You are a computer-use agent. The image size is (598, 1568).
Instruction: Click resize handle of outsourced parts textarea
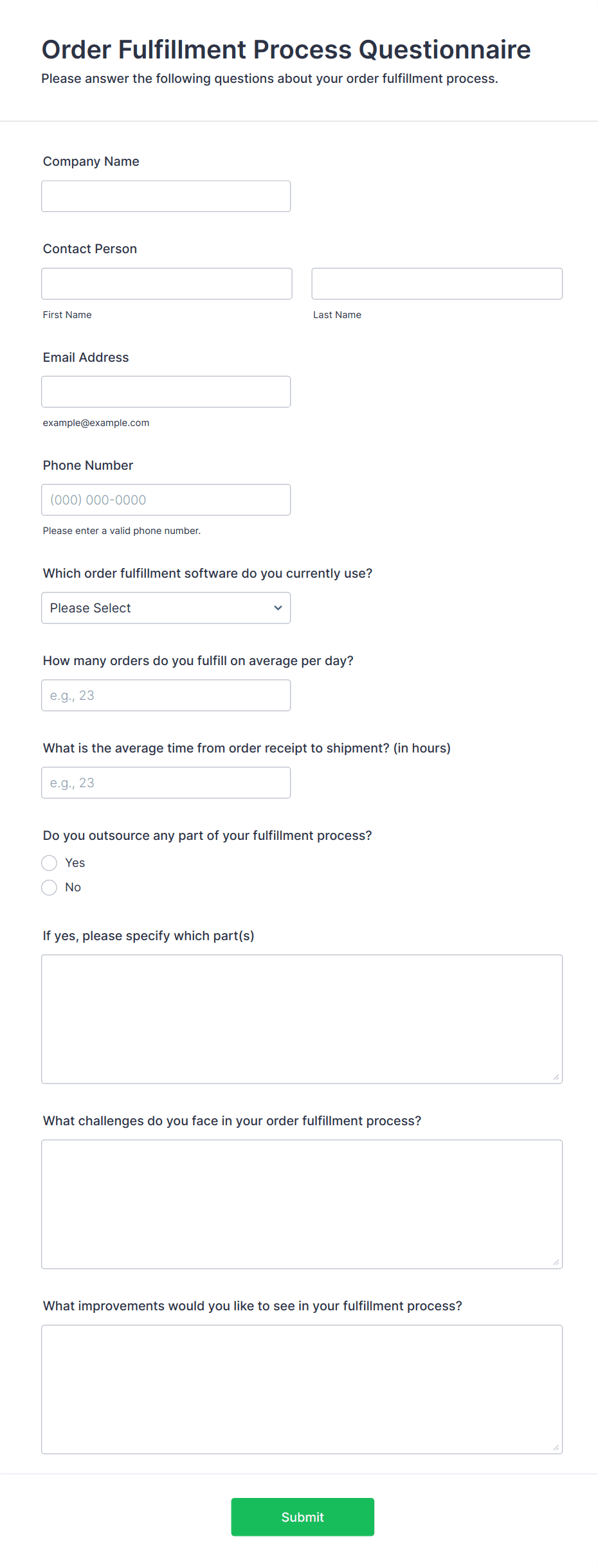click(x=556, y=1077)
